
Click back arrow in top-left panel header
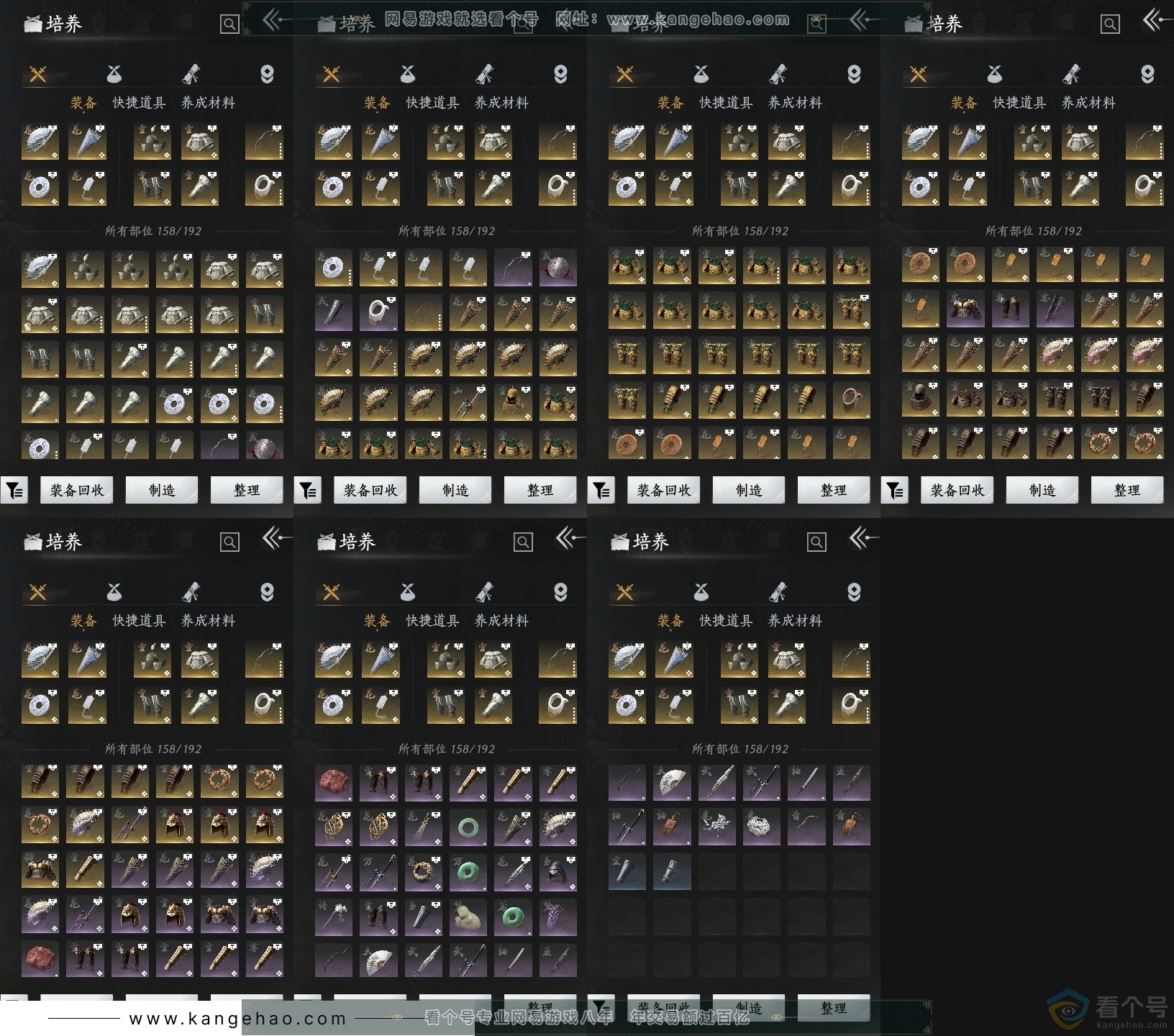(x=276, y=20)
